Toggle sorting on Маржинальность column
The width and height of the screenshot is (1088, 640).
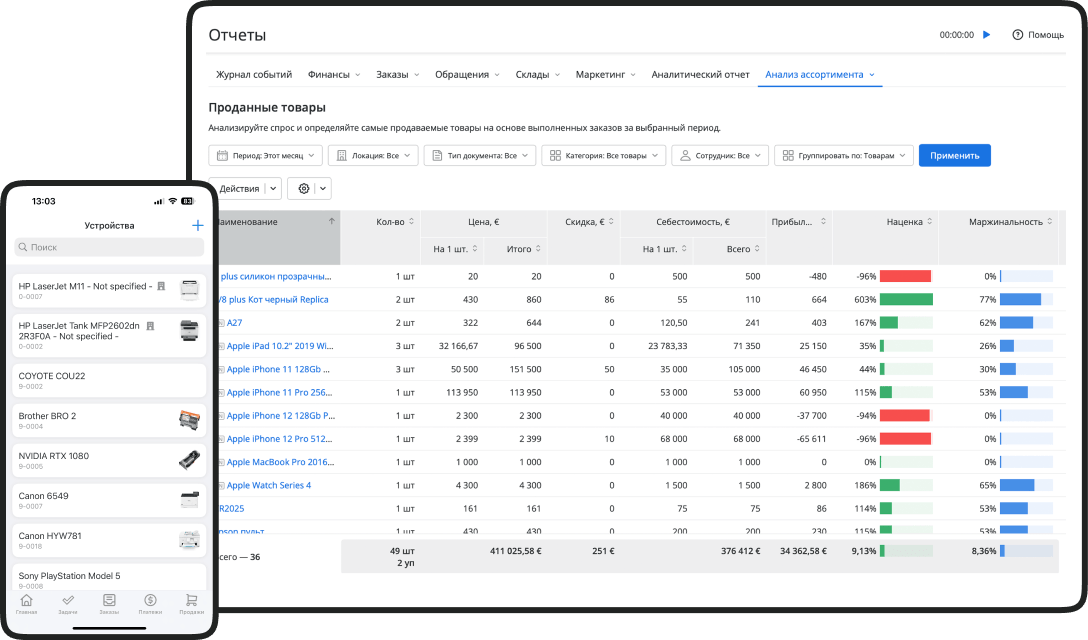click(x=1008, y=221)
